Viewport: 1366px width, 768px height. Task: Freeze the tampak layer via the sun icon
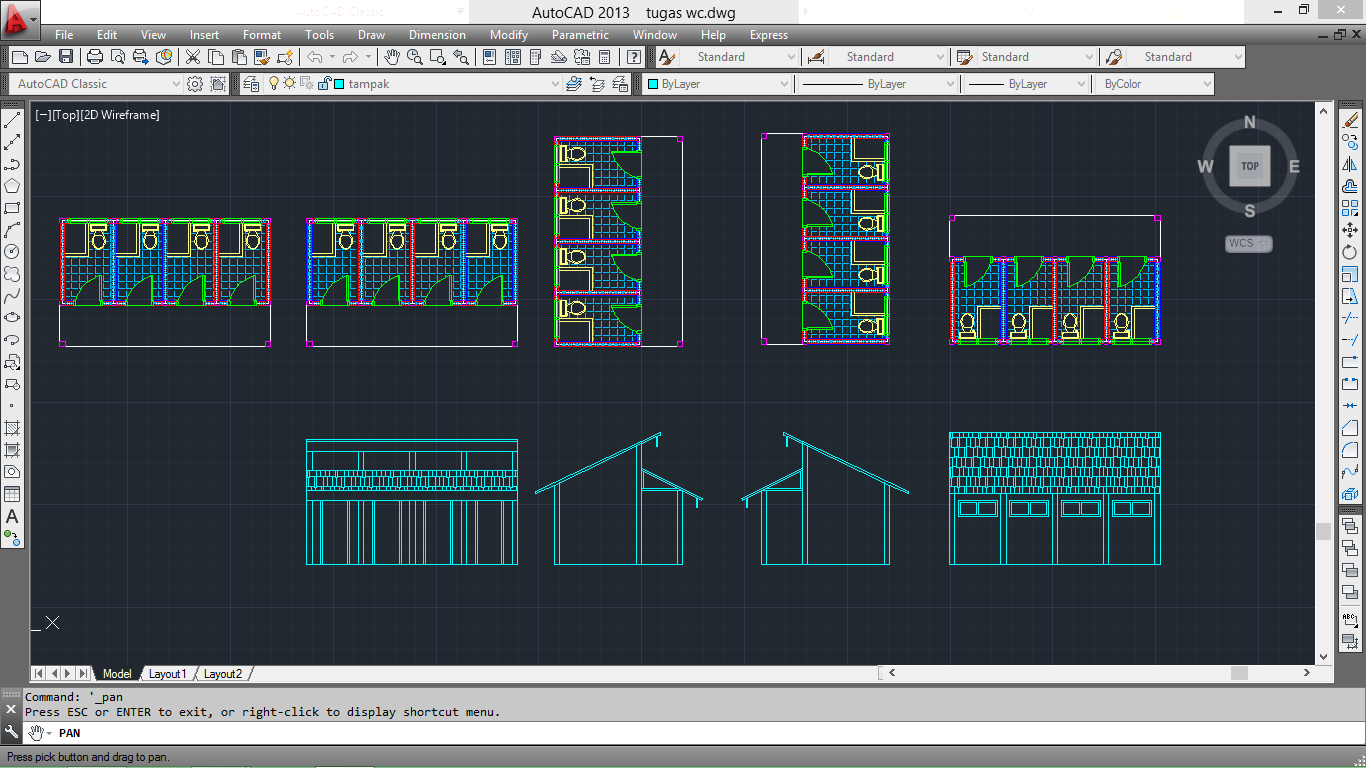click(x=290, y=84)
